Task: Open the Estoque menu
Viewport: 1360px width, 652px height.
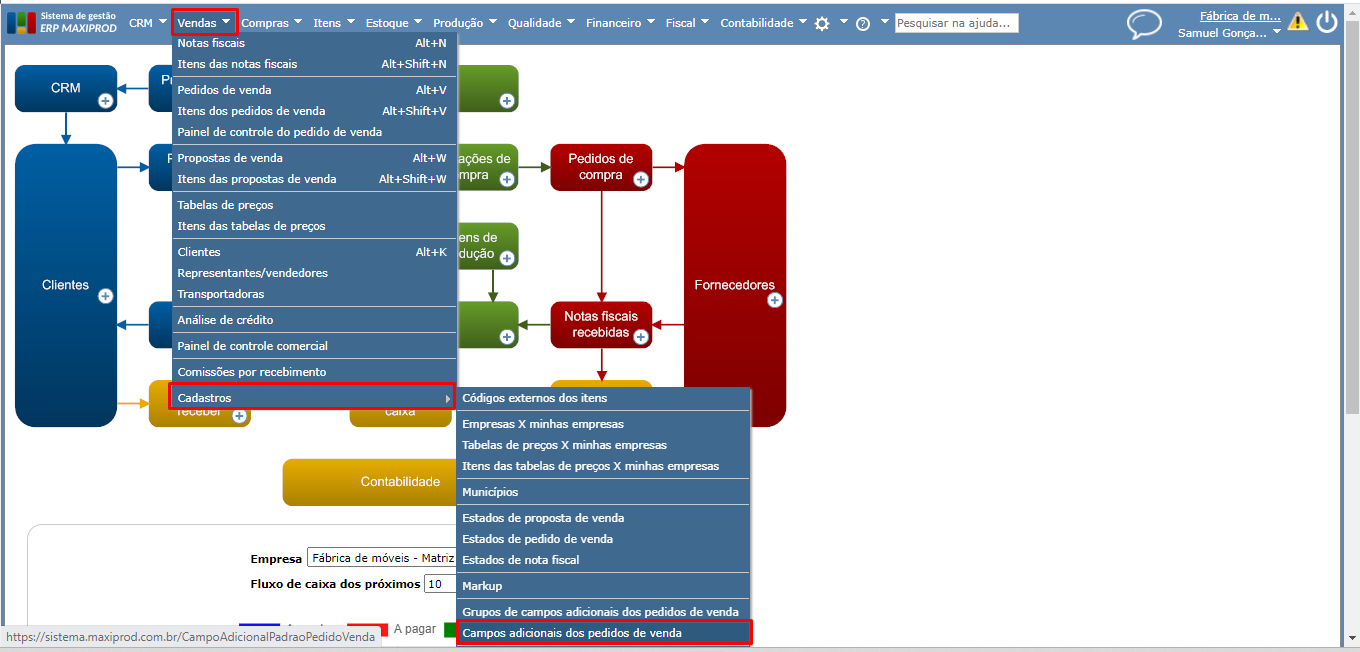Action: point(394,22)
